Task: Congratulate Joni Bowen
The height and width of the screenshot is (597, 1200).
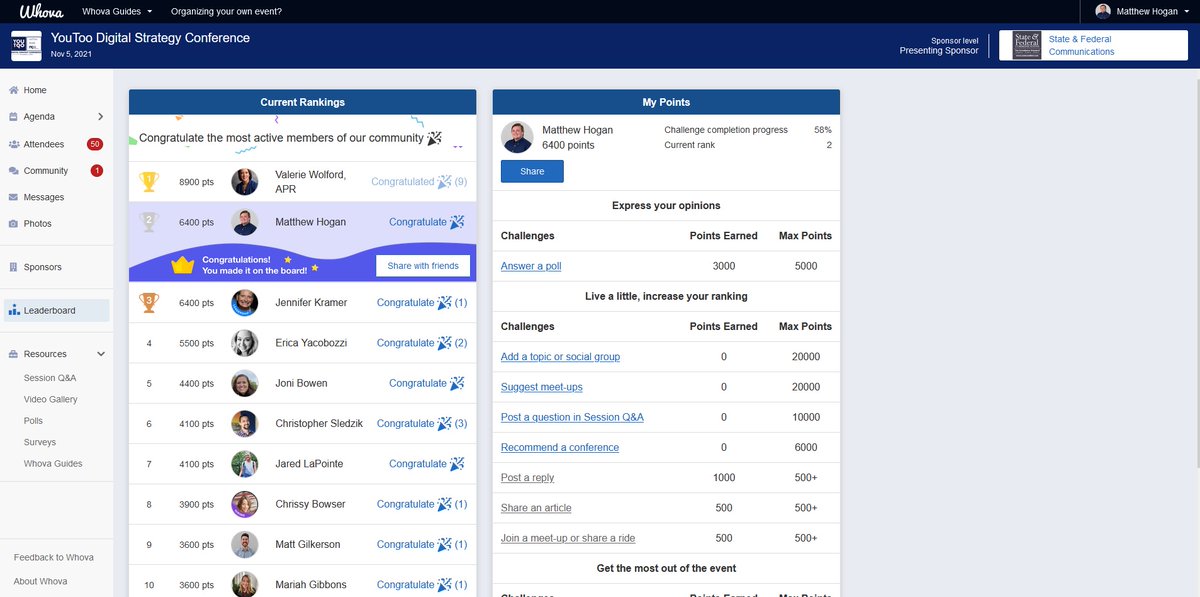Action: point(427,383)
